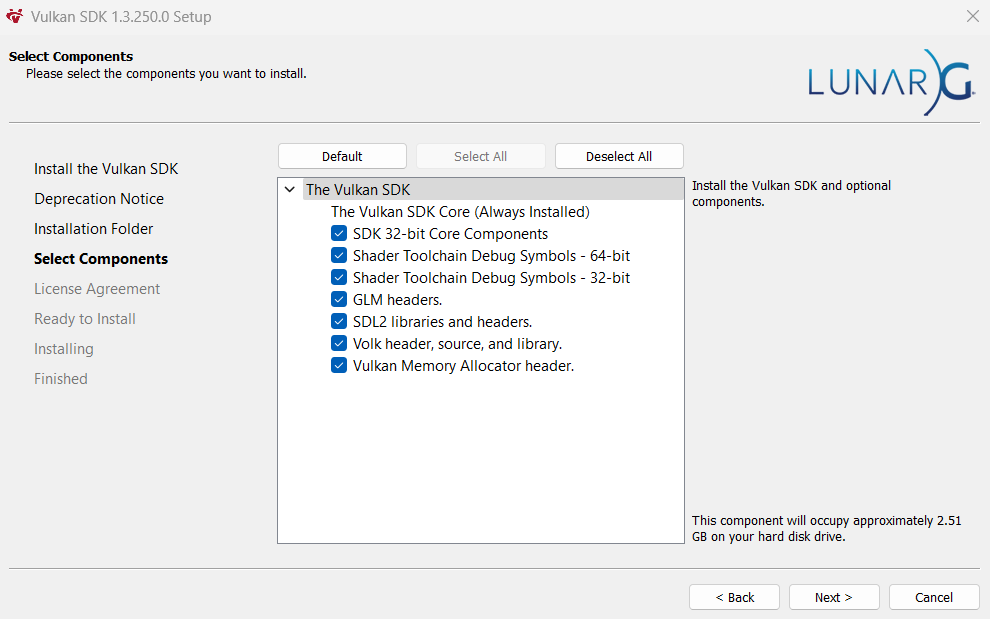Toggle Shader Toolchain Debug Symbols 32-bit checkbox

click(x=339, y=278)
